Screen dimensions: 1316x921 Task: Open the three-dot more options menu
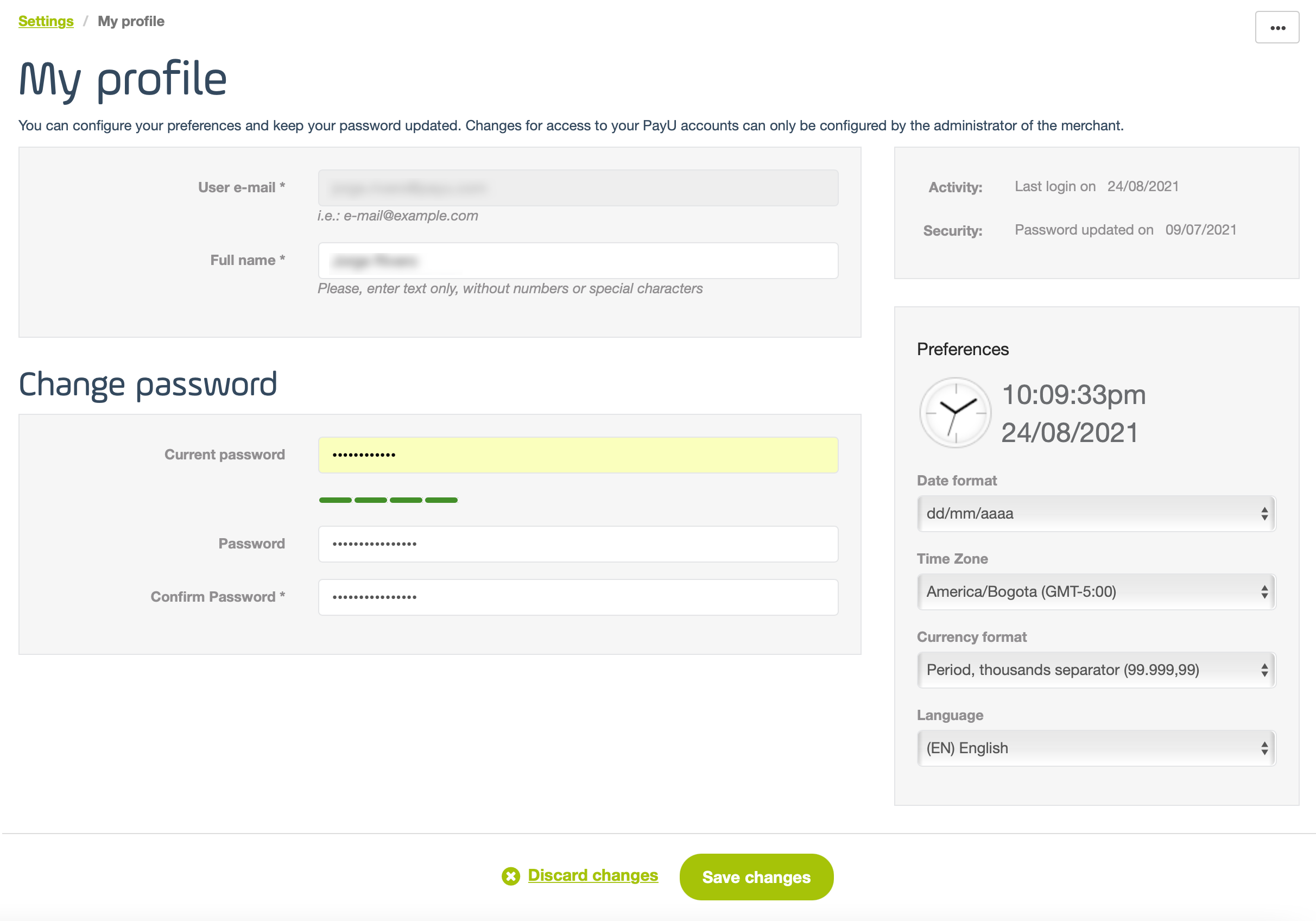pyautogui.click(x=1276, y=27)
